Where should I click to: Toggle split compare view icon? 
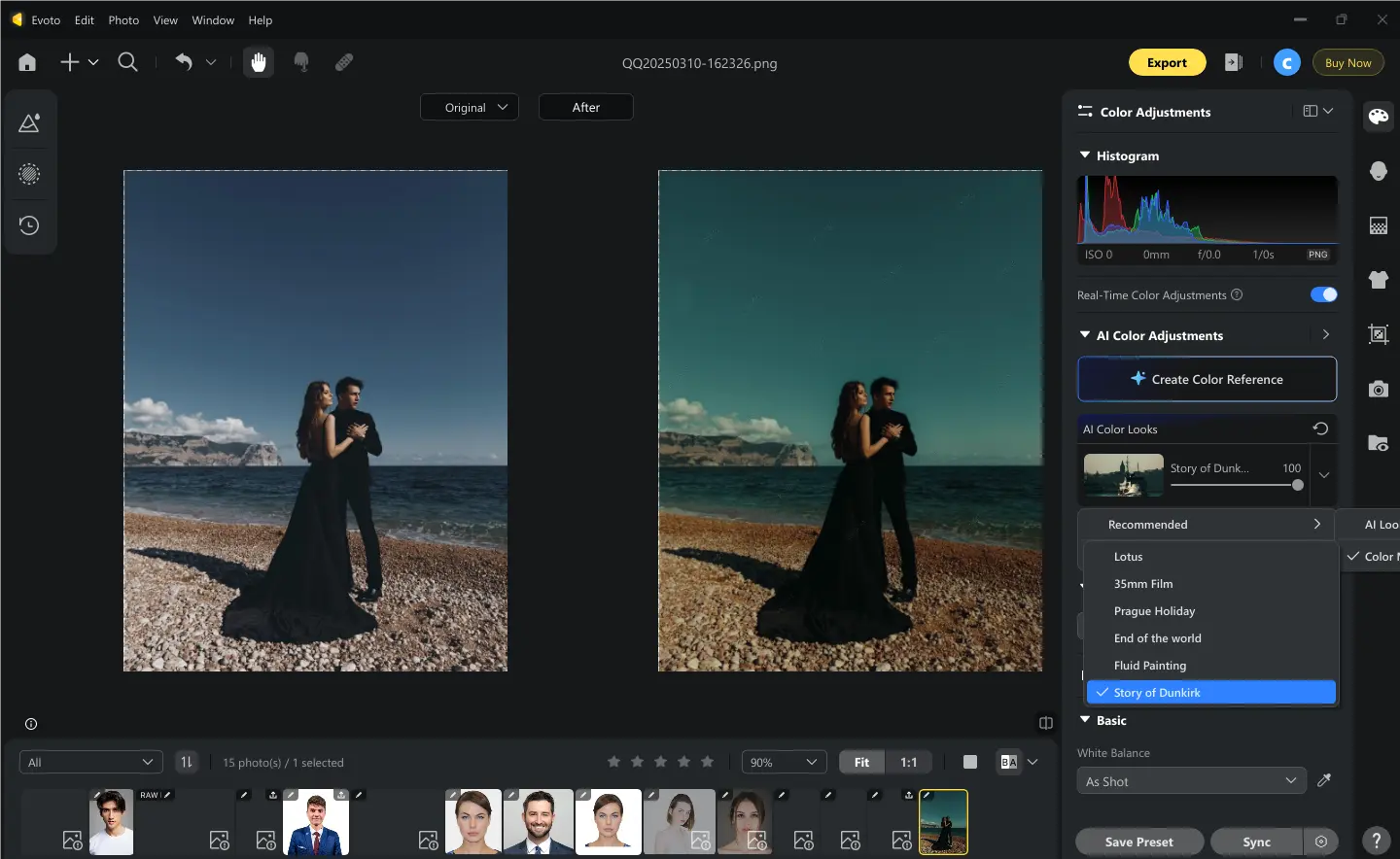1046,723
